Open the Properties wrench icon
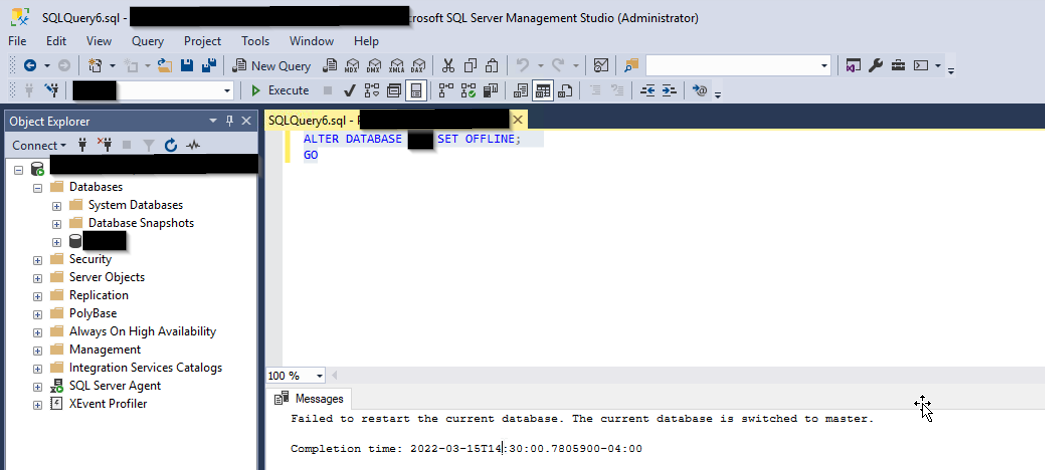Viewport: 1045px width, 473px height. pos(876,65)
